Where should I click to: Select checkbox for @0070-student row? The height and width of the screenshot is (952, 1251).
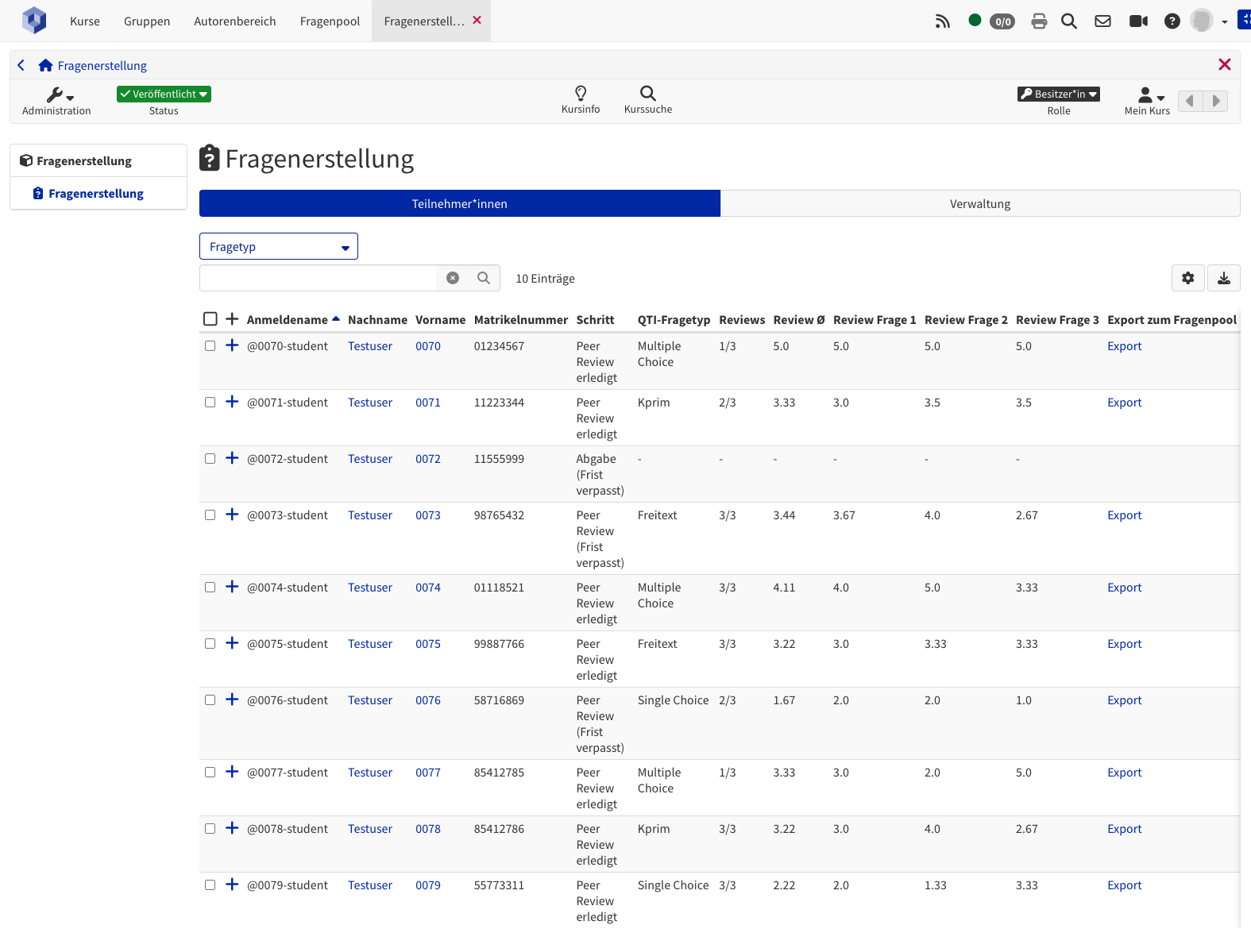point(210,346)
